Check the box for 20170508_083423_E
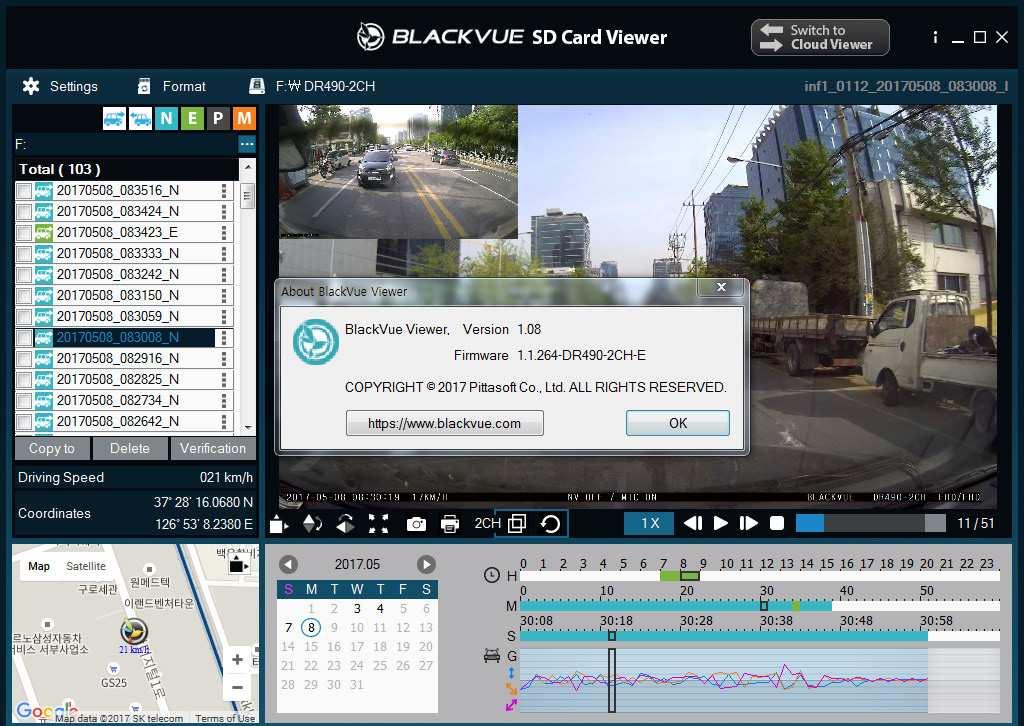The height and width of the screenshot is (726, 1024). (24, 232)
